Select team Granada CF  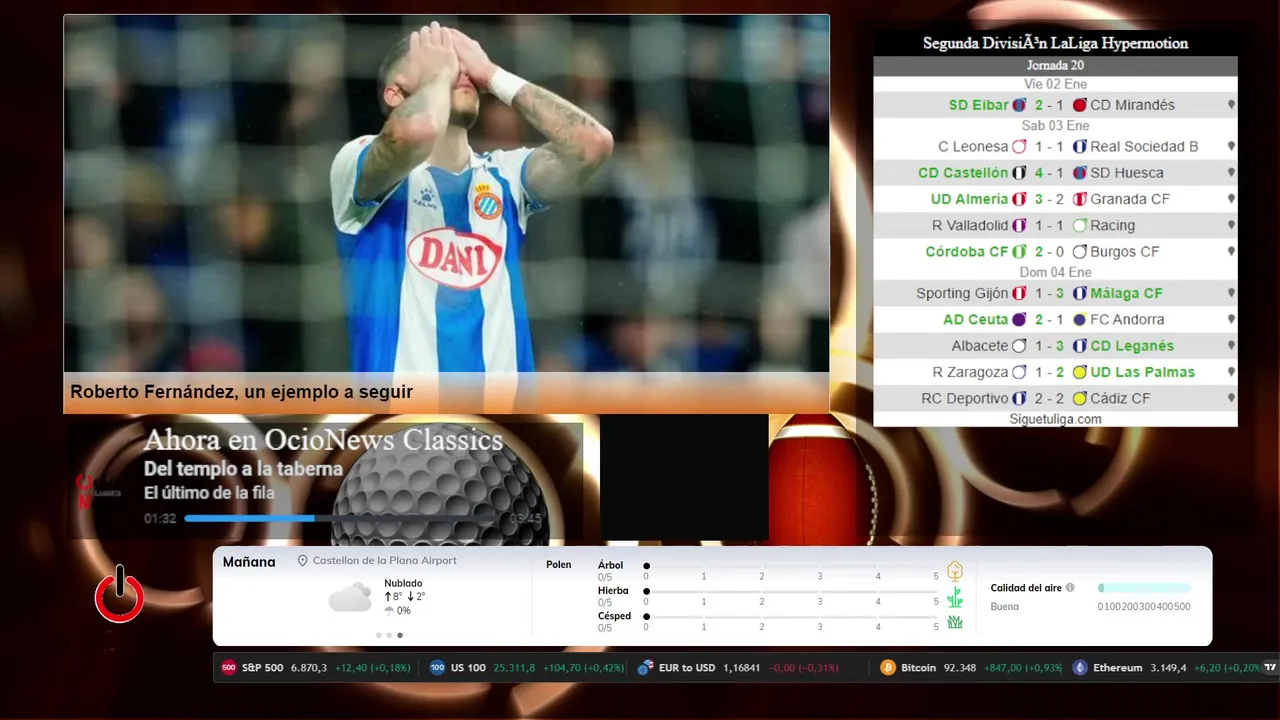tap(1130, 199)
